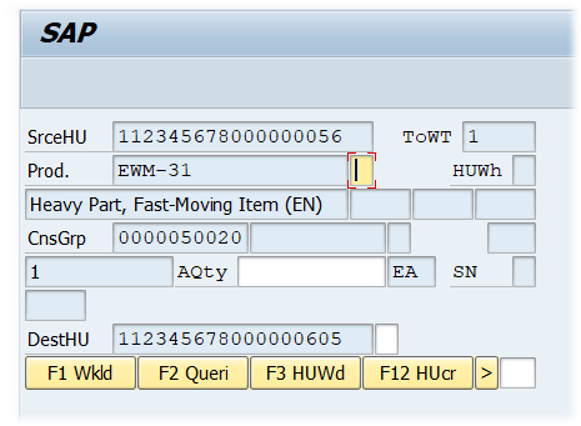Click the ToWT label

pos(427,137)
